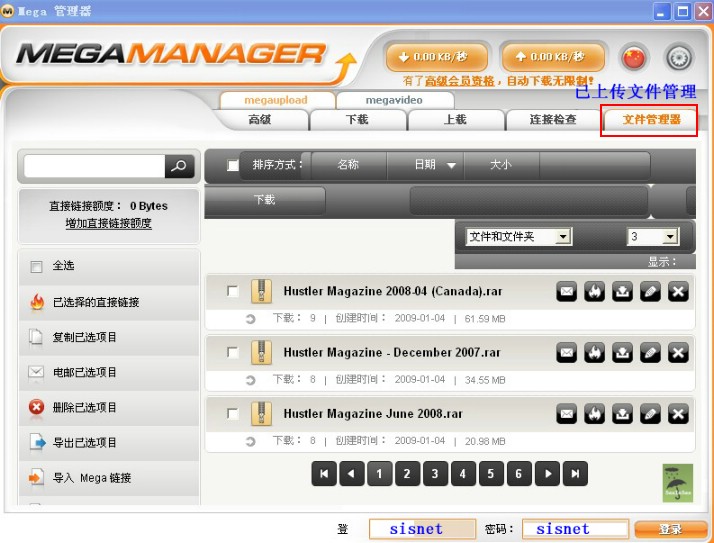Click 复制已选项目 in sidebar
714x543 pixels.
coord(109,338)
